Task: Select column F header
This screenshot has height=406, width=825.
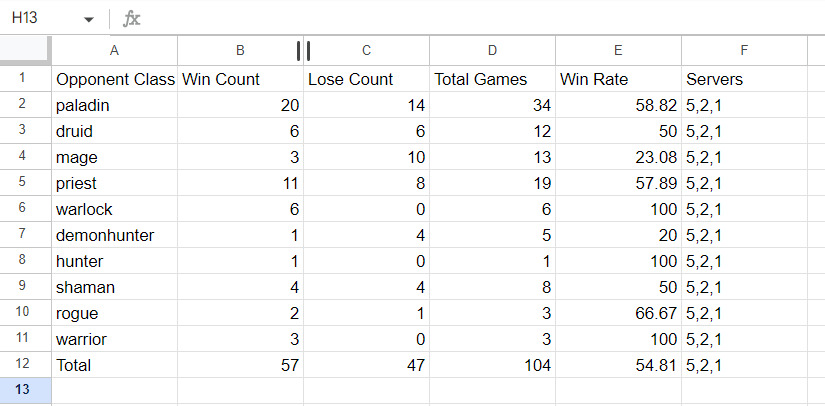Action: click(x=744, y=50)
